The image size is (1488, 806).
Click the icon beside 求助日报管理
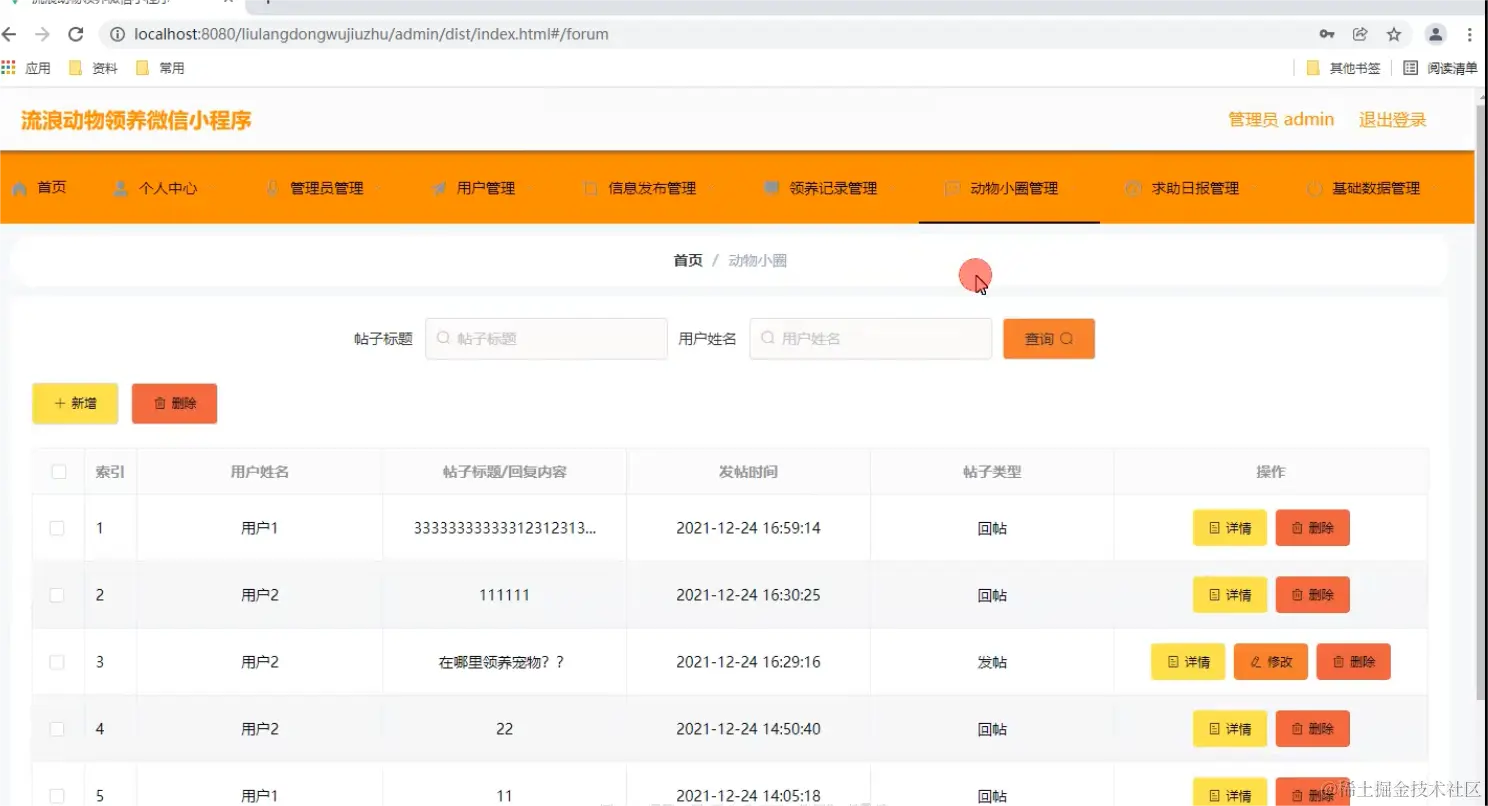point(1133,188)
